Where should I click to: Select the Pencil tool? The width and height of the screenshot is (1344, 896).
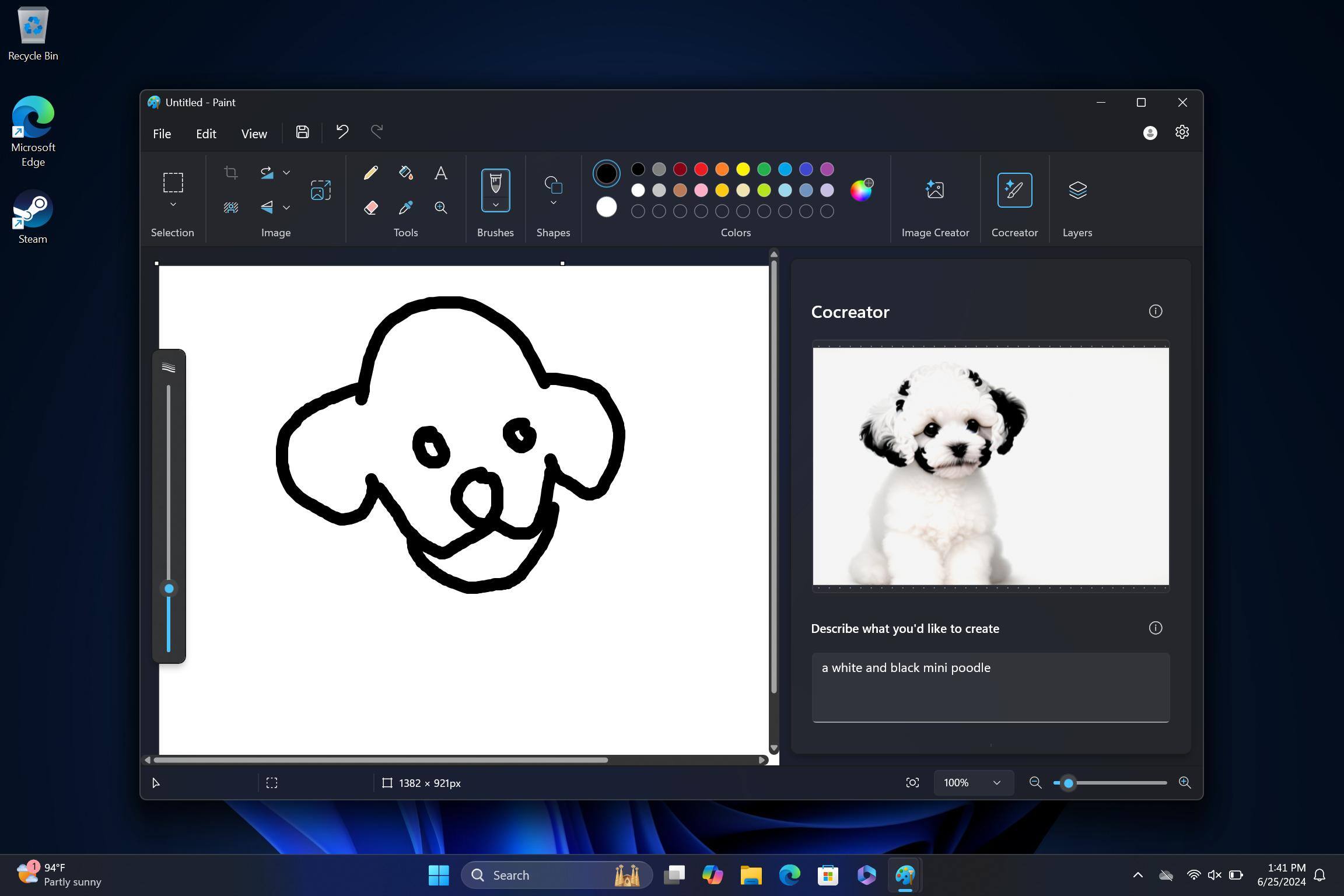coord(370,173)
